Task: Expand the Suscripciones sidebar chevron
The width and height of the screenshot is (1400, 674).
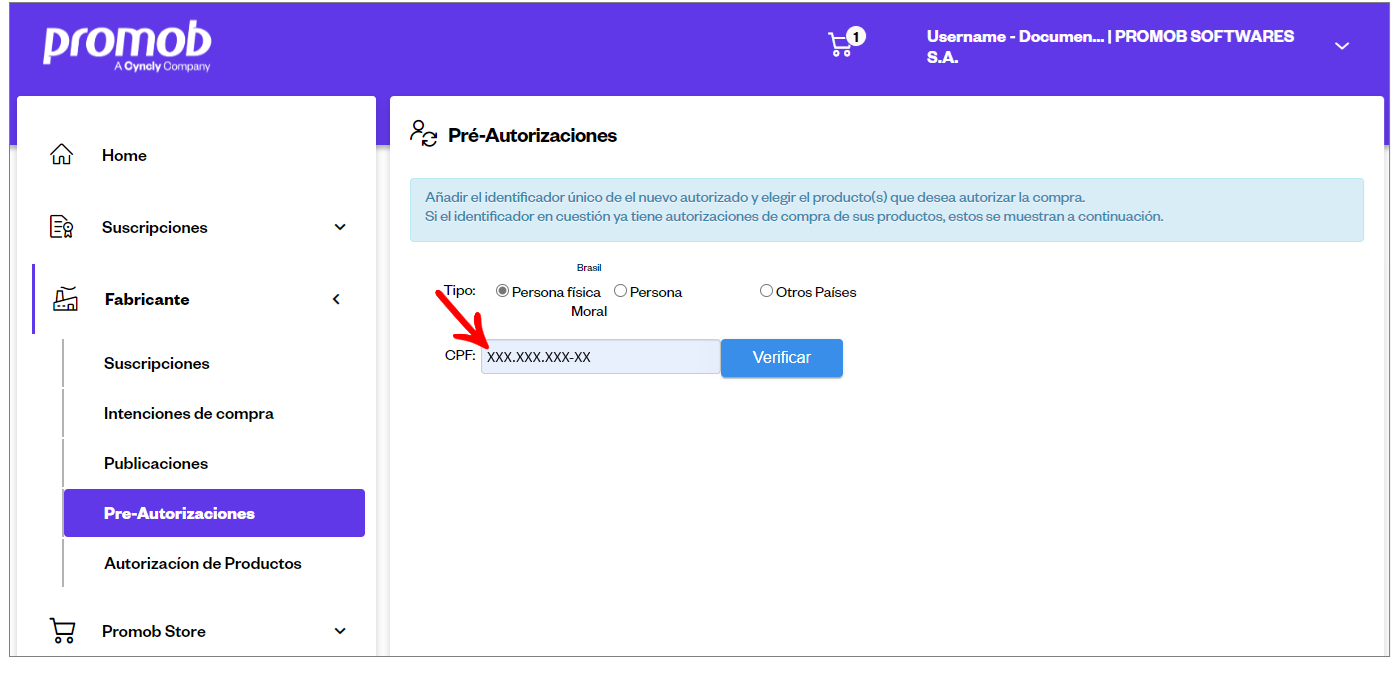Action: (340, 227)
